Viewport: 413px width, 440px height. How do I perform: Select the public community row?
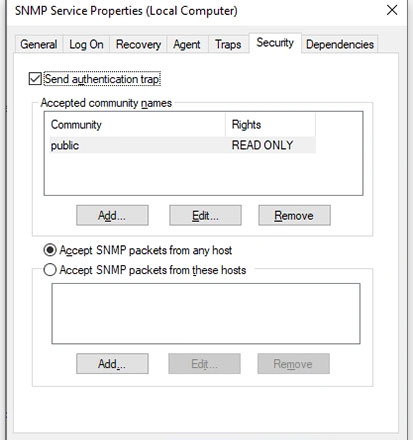click(183, 145)
